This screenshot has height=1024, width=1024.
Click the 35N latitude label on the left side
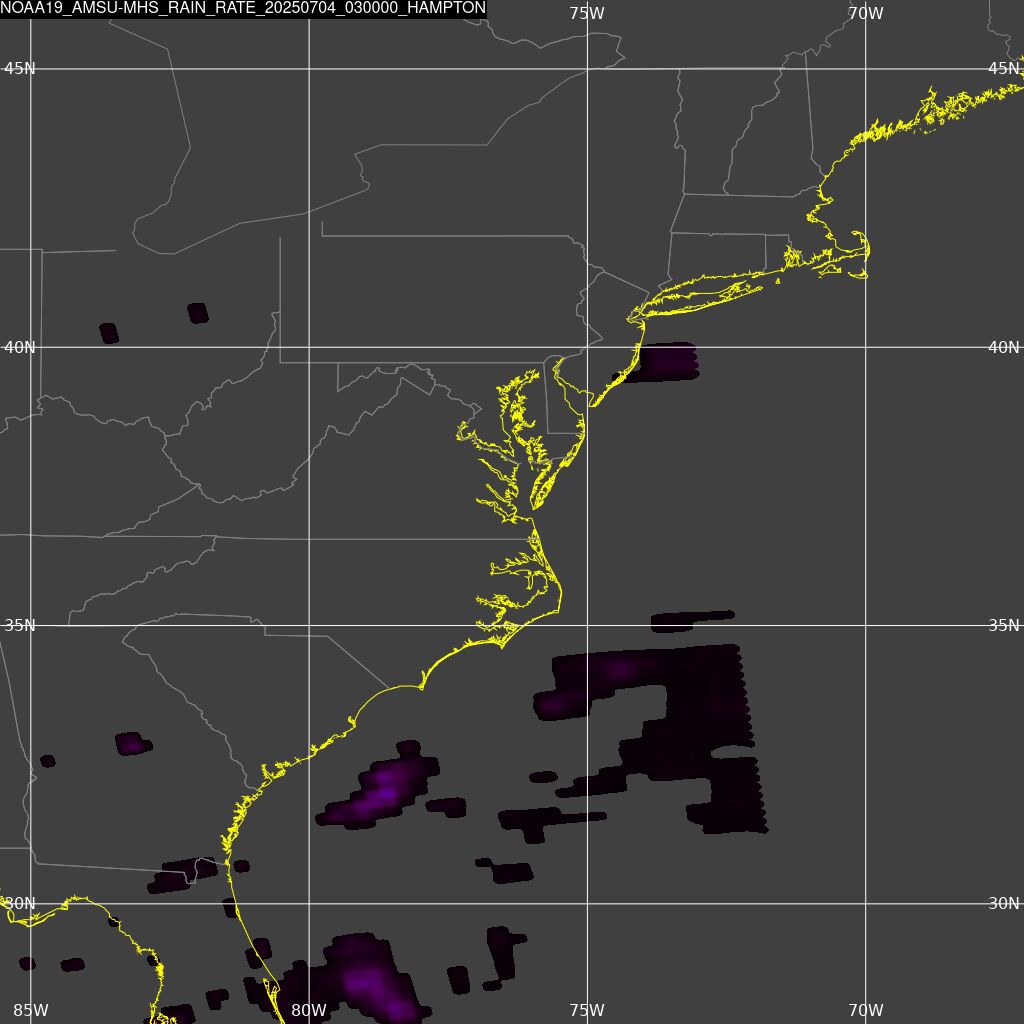pos(20,626)
